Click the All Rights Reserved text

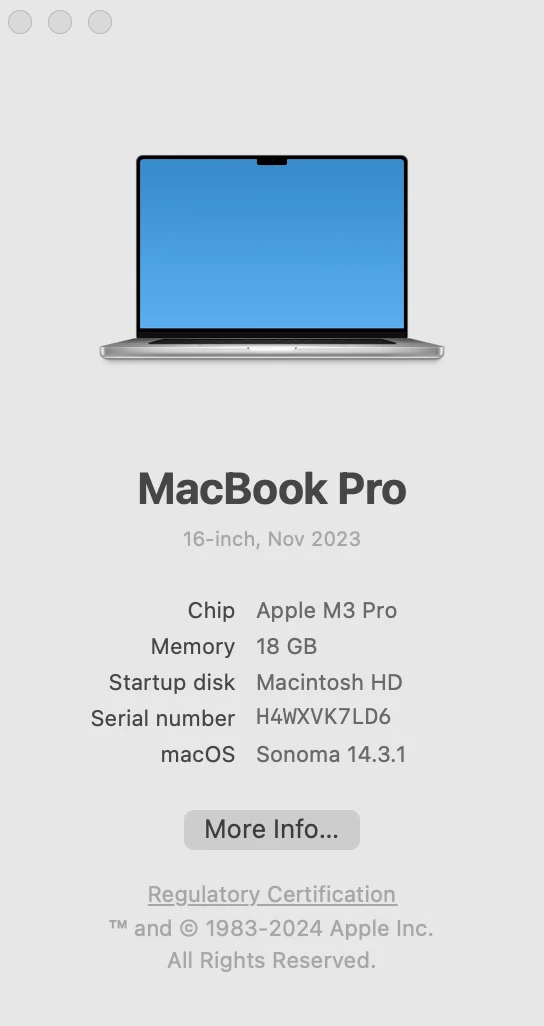(272, 960)
